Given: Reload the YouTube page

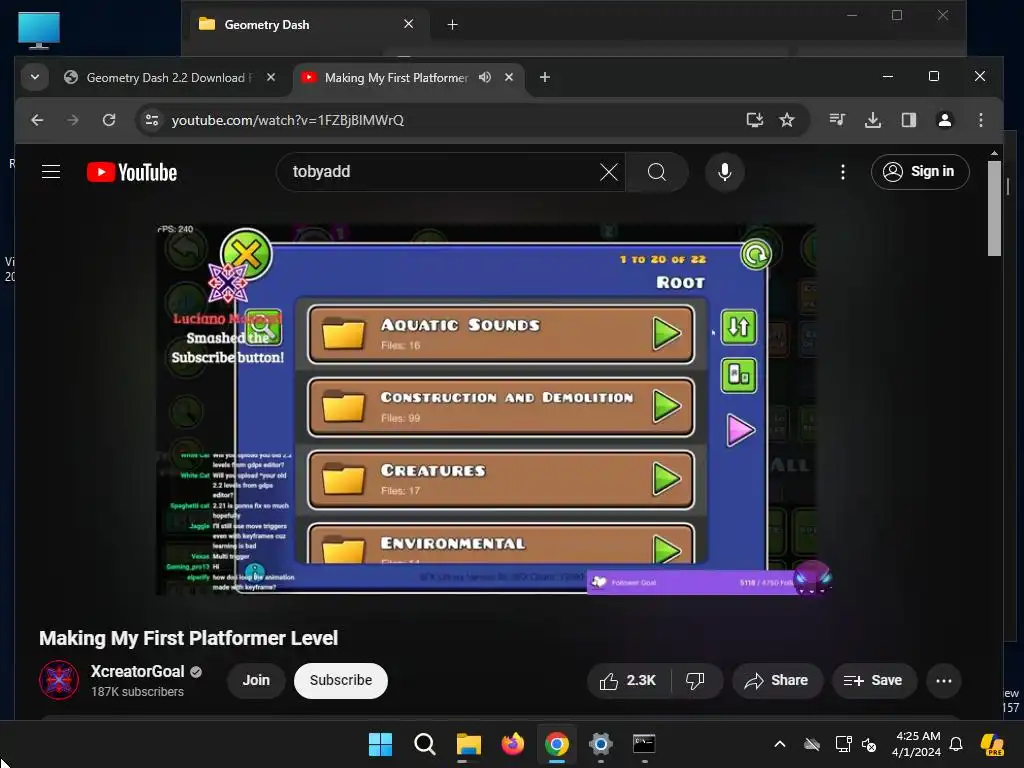Looking at the screenshot, I should [109, 120].
